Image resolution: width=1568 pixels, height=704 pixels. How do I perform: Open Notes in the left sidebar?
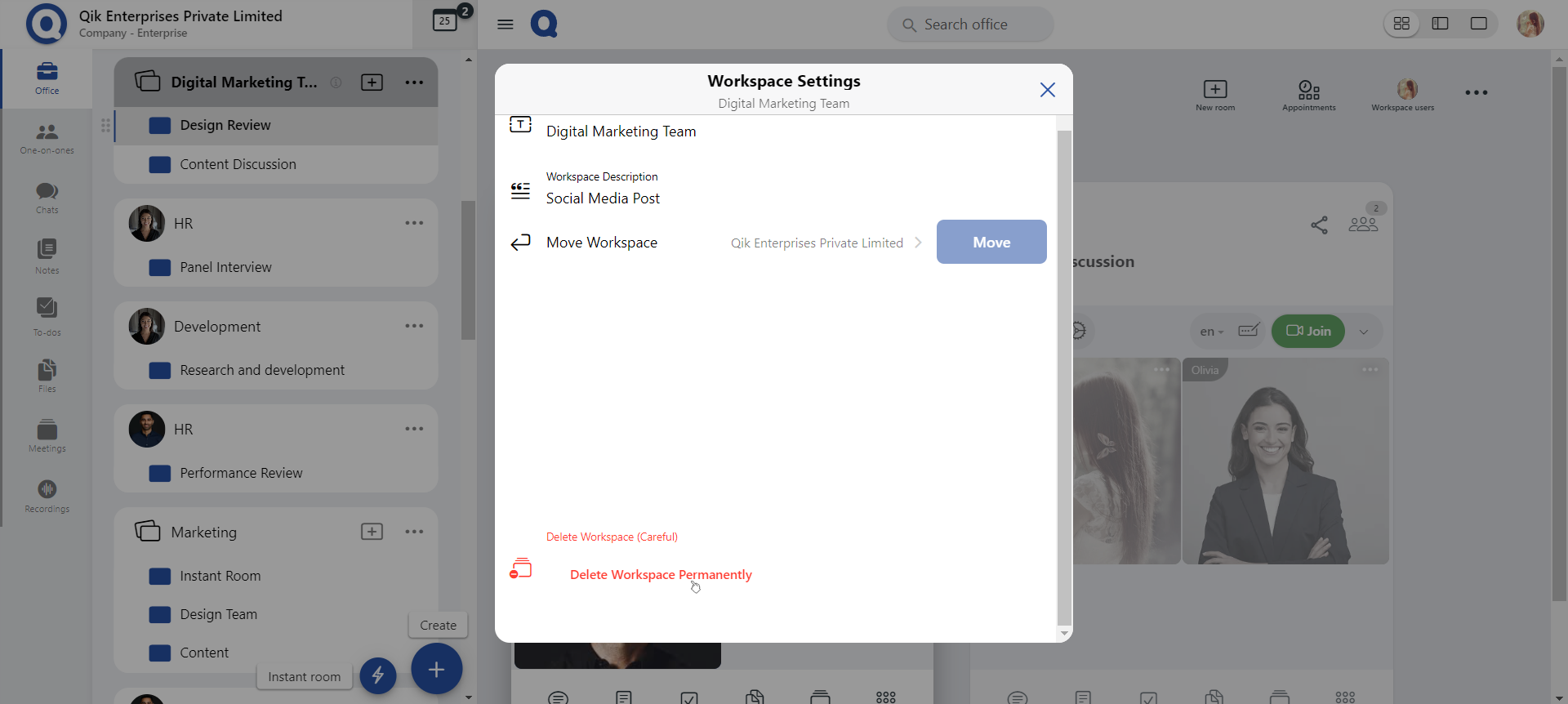click(x=47, y=256)
